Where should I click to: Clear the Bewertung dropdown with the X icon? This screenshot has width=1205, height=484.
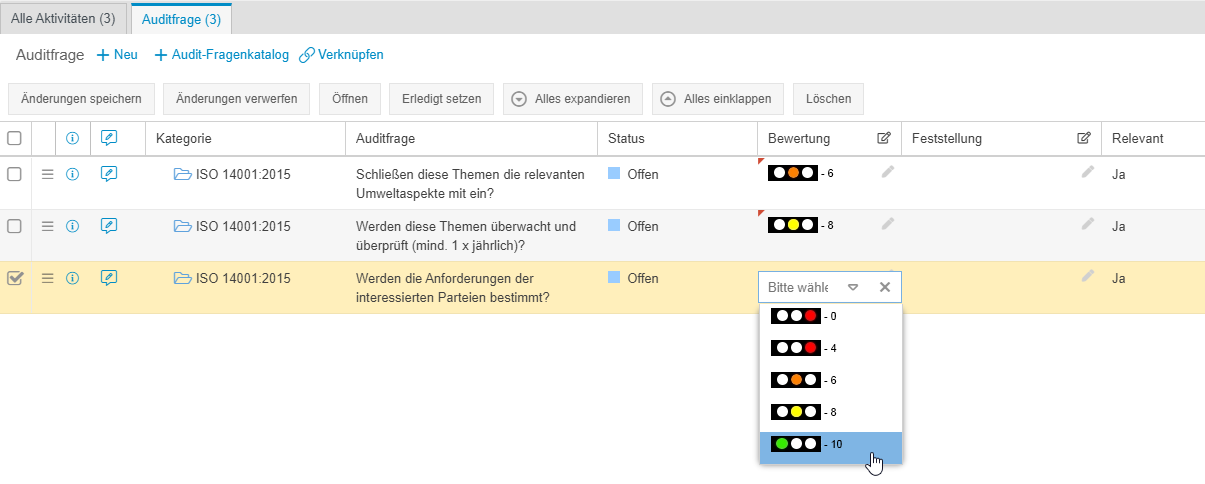pos(884,288)
